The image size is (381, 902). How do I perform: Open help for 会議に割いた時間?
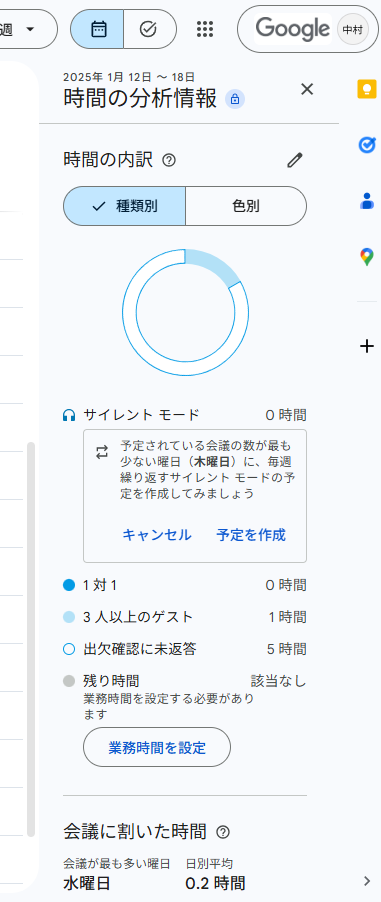pos(223,832)
